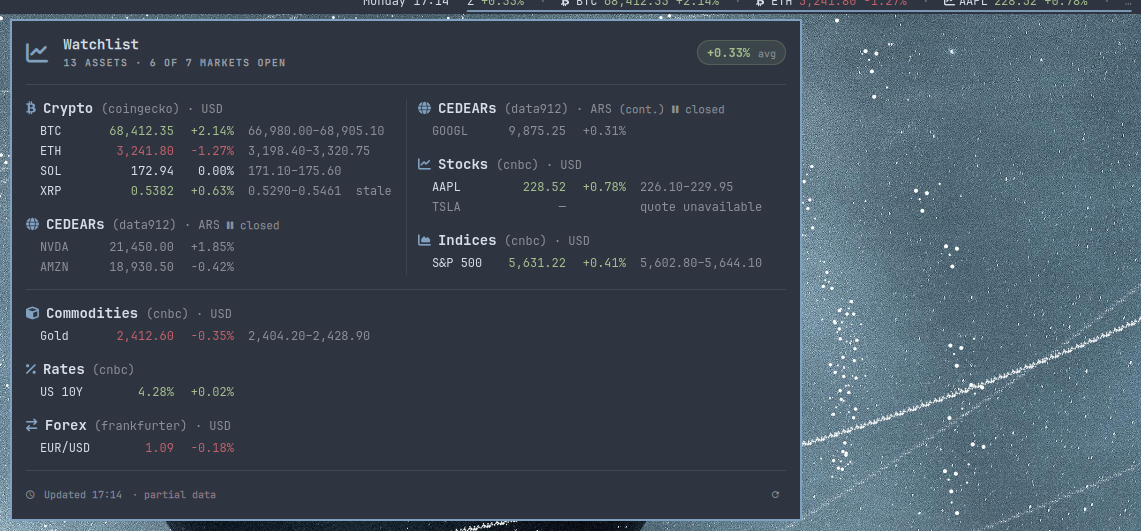This screenshot has height=531, width=1141.
Task: Click the +0.33% avg badge
Action: pyautogui.click(x=741, y=52)
